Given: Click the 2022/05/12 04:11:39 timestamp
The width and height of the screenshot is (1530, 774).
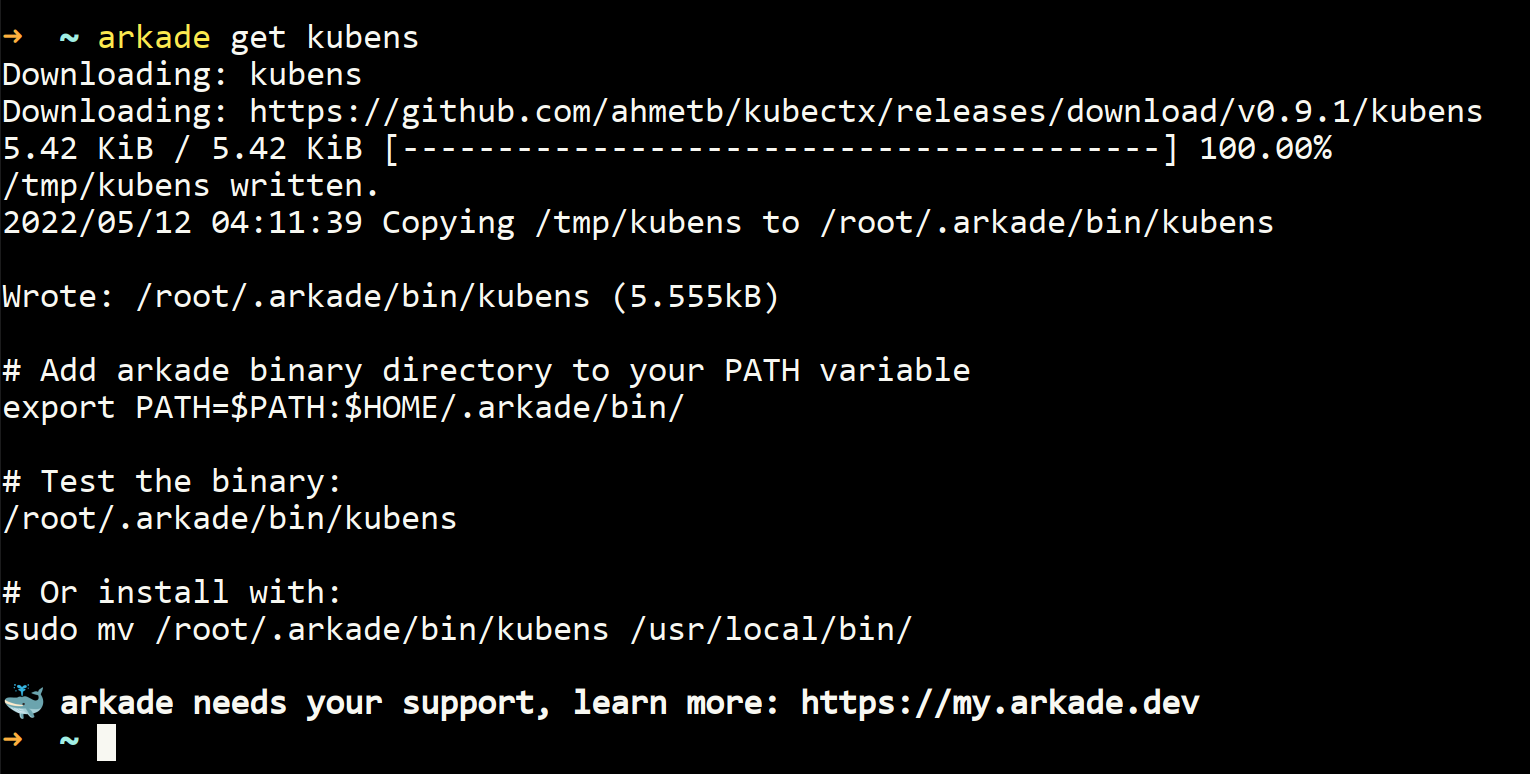Looking at the screenshot, I should [182, 223].
